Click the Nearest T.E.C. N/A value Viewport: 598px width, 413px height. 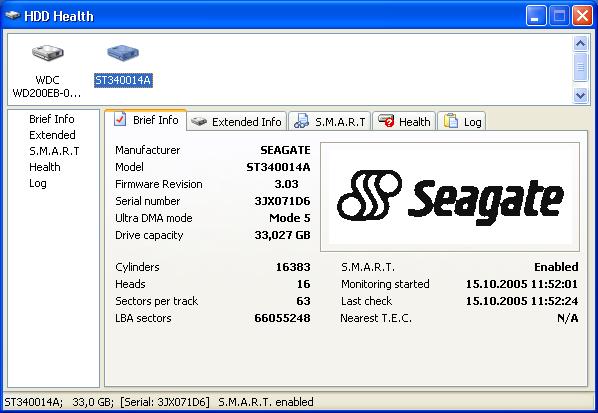(x=567, y=318)
